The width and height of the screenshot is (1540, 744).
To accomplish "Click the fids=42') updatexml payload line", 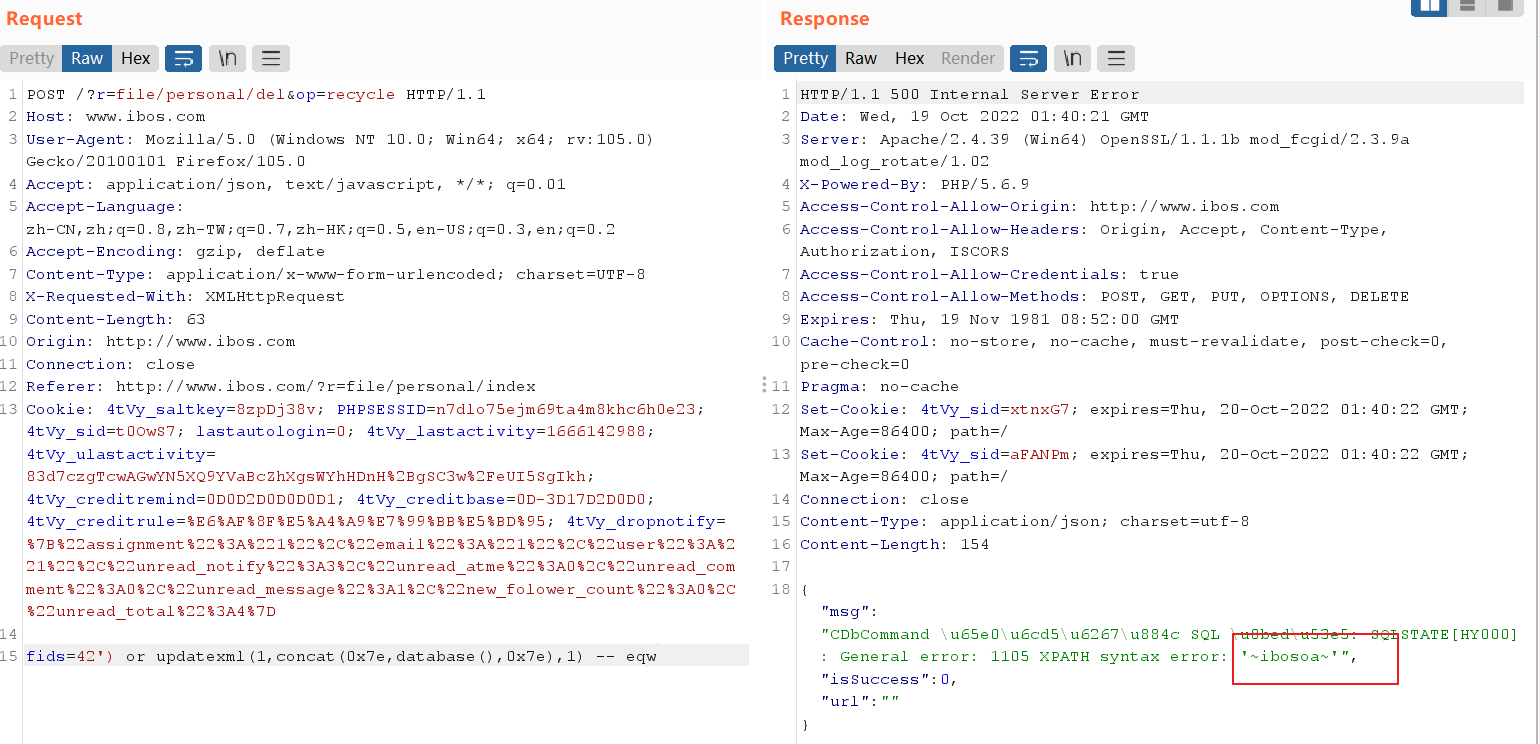I will [x=341, y=657].
